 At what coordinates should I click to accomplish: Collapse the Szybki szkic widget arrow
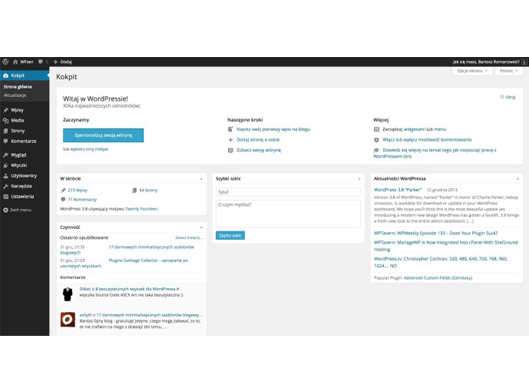click(359, 179)
